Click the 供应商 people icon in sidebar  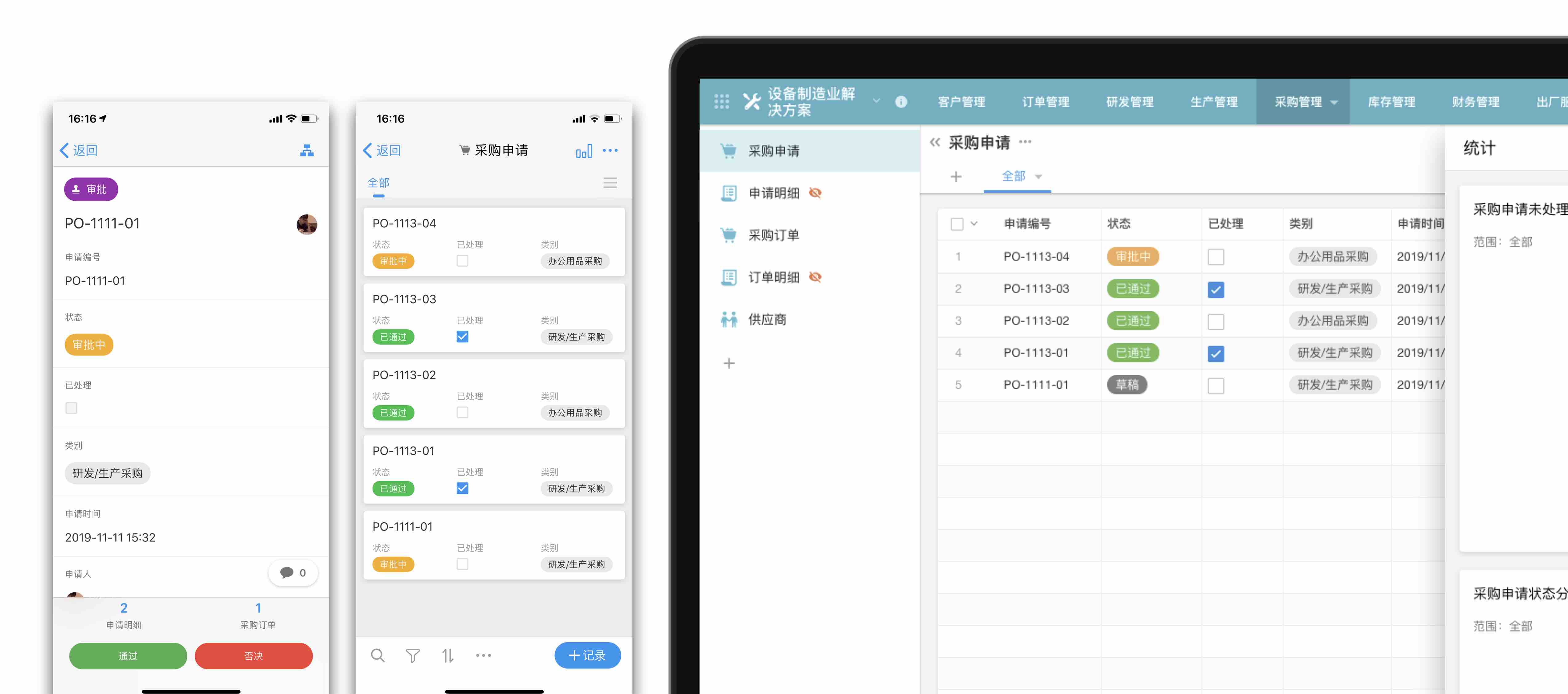coord(728,319)
